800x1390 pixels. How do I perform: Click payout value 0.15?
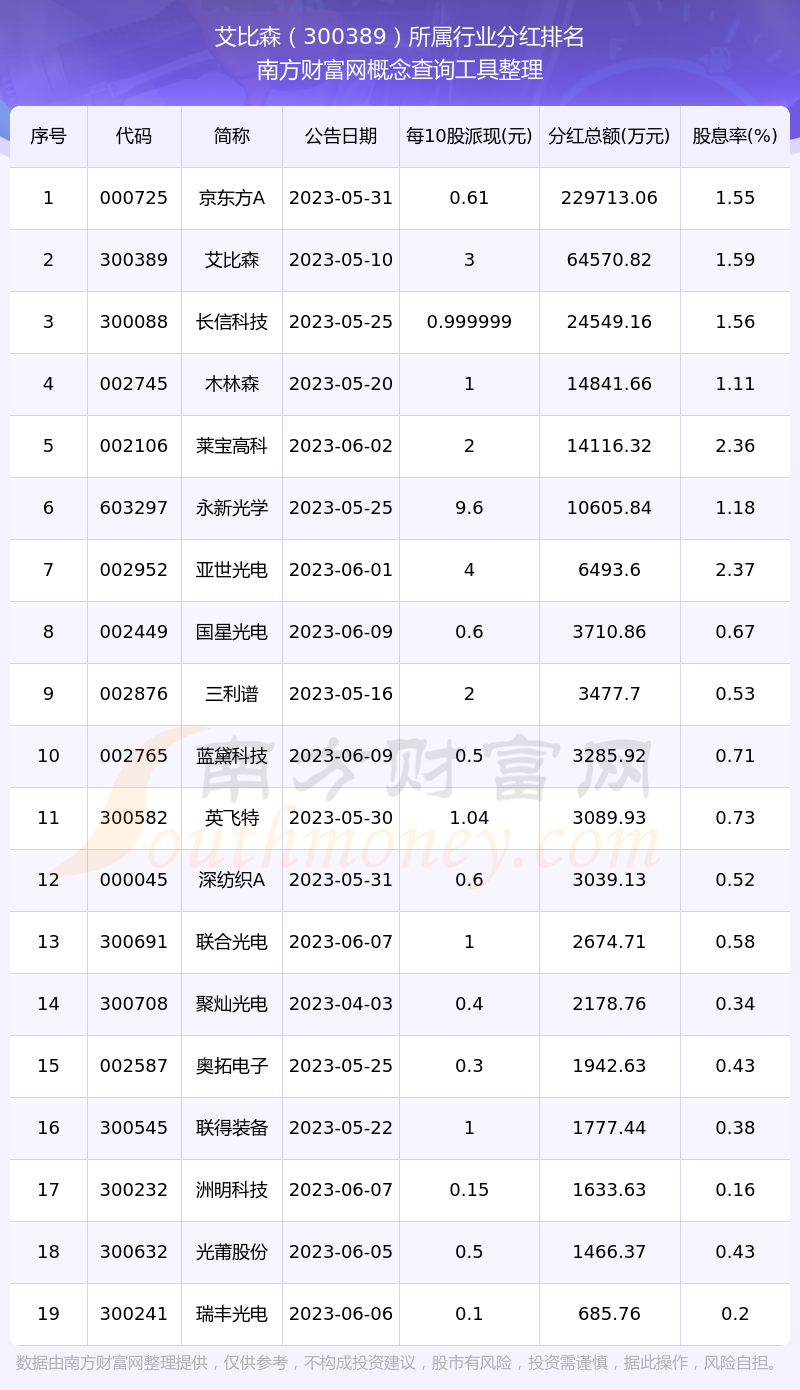click(x=469, y=1190)
